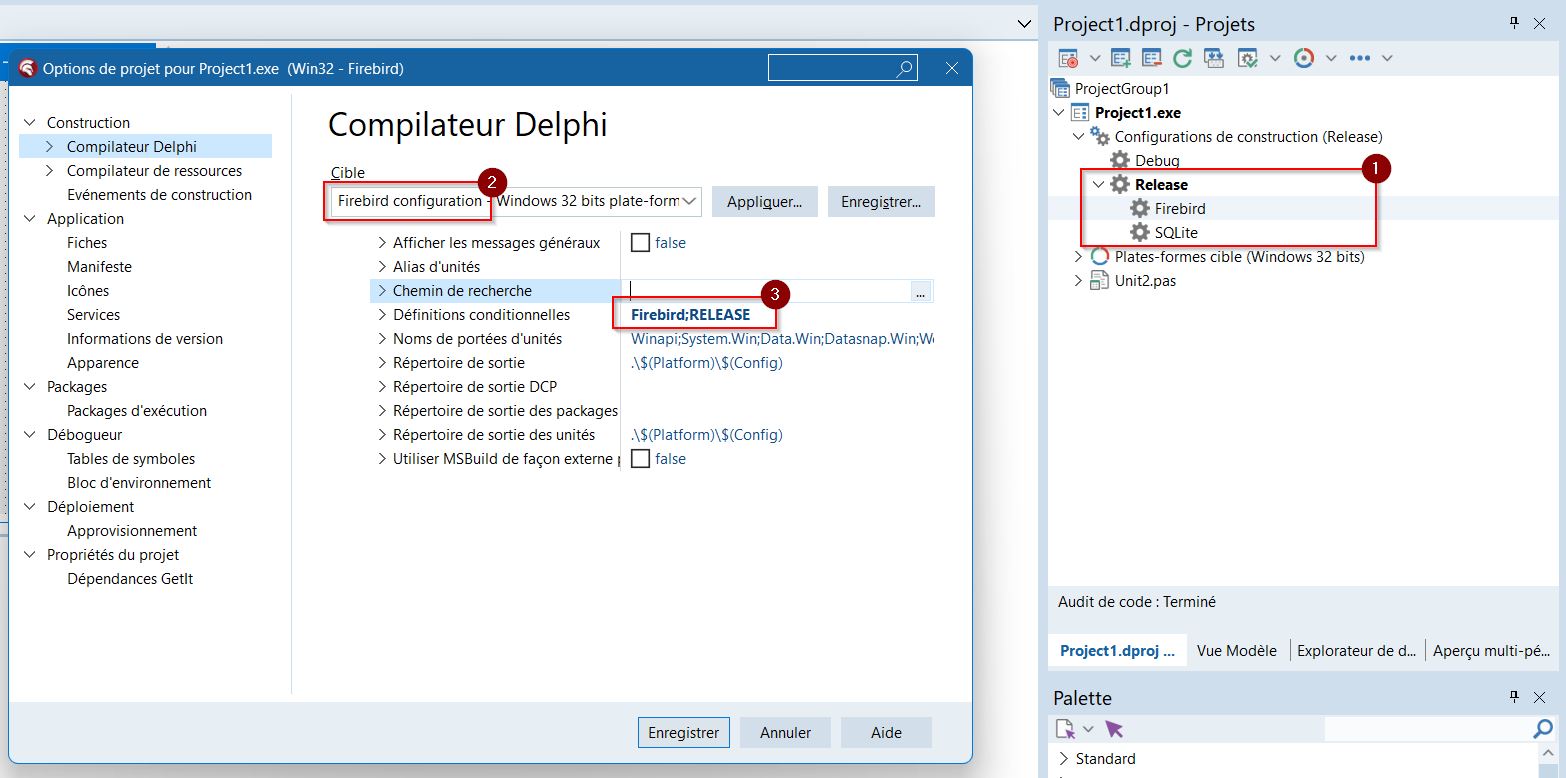Click the Appliquer... button

coord(765,201)
